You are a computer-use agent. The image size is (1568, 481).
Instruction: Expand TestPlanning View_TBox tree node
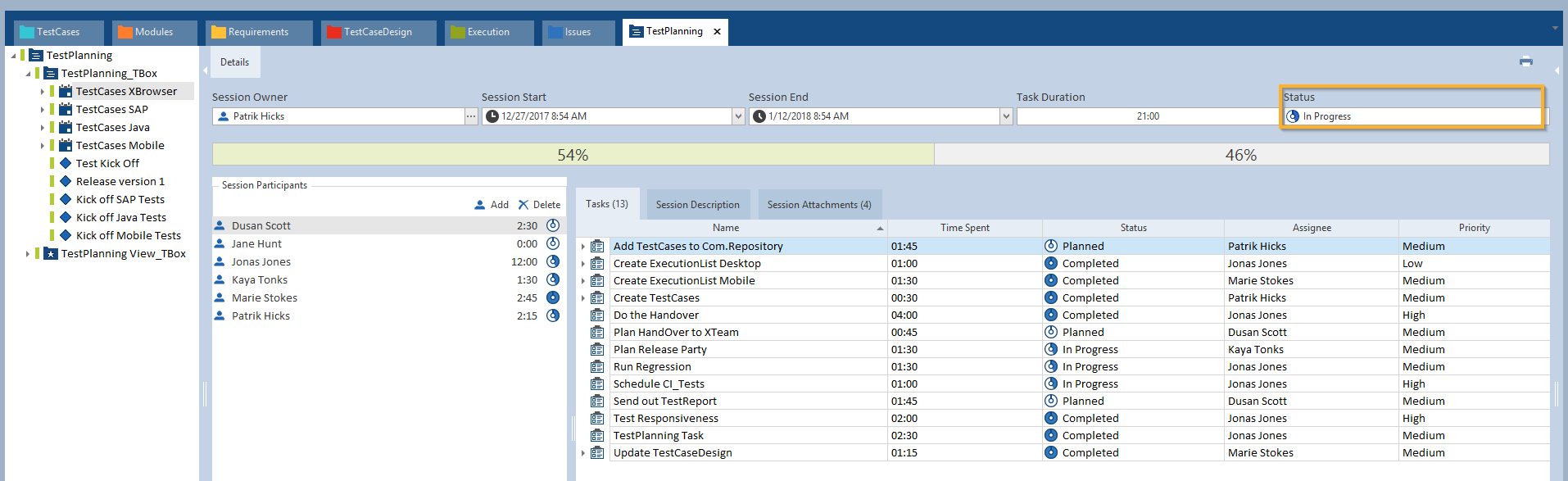27,254
